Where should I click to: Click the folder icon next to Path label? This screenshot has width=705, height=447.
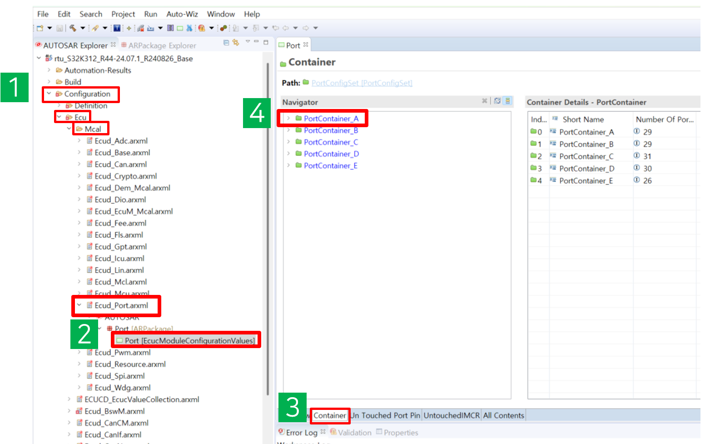pyautogui.click(x=306, y=82)
